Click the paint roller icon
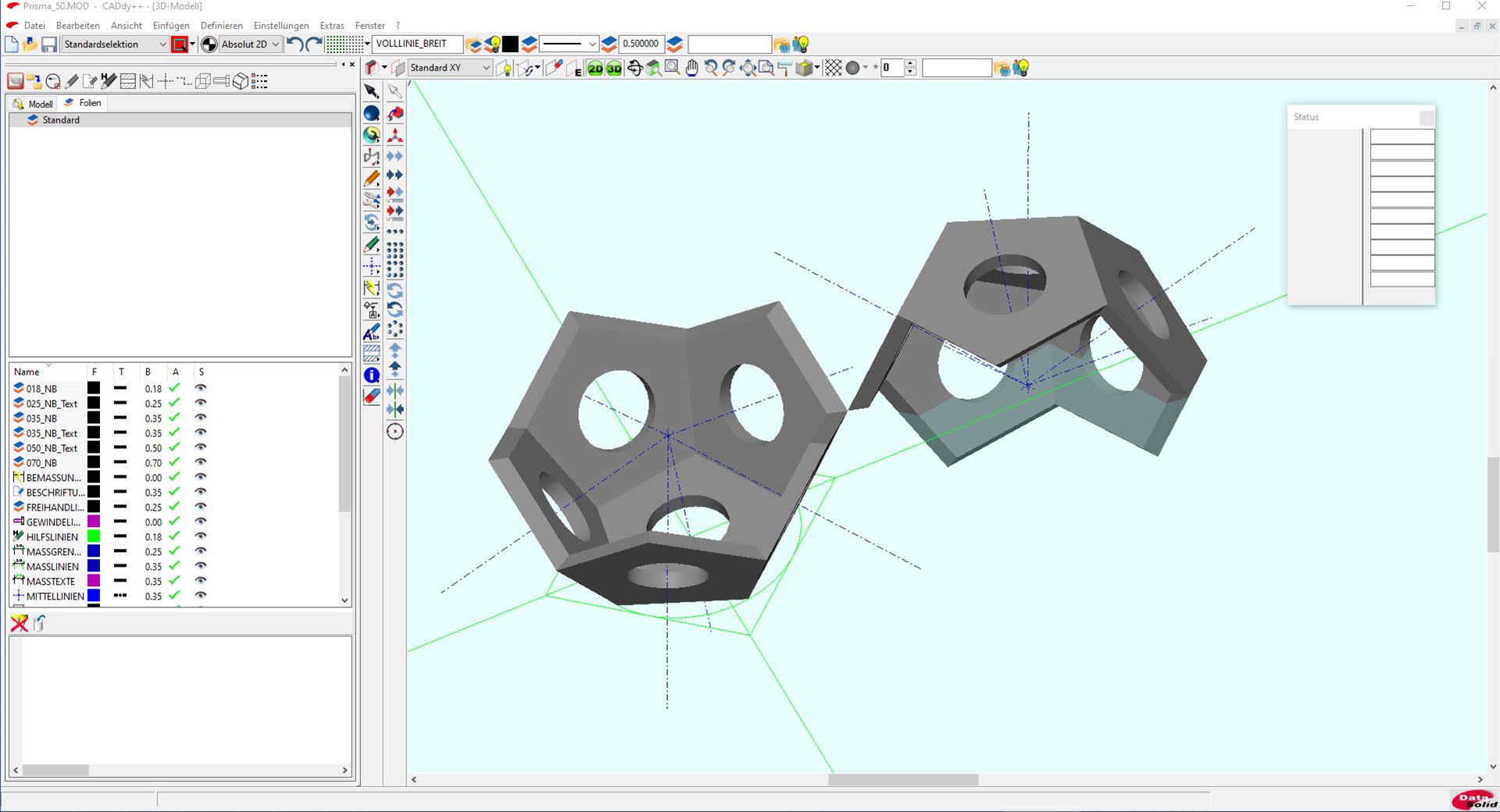 pyautogui.click(x=784, y=69)
